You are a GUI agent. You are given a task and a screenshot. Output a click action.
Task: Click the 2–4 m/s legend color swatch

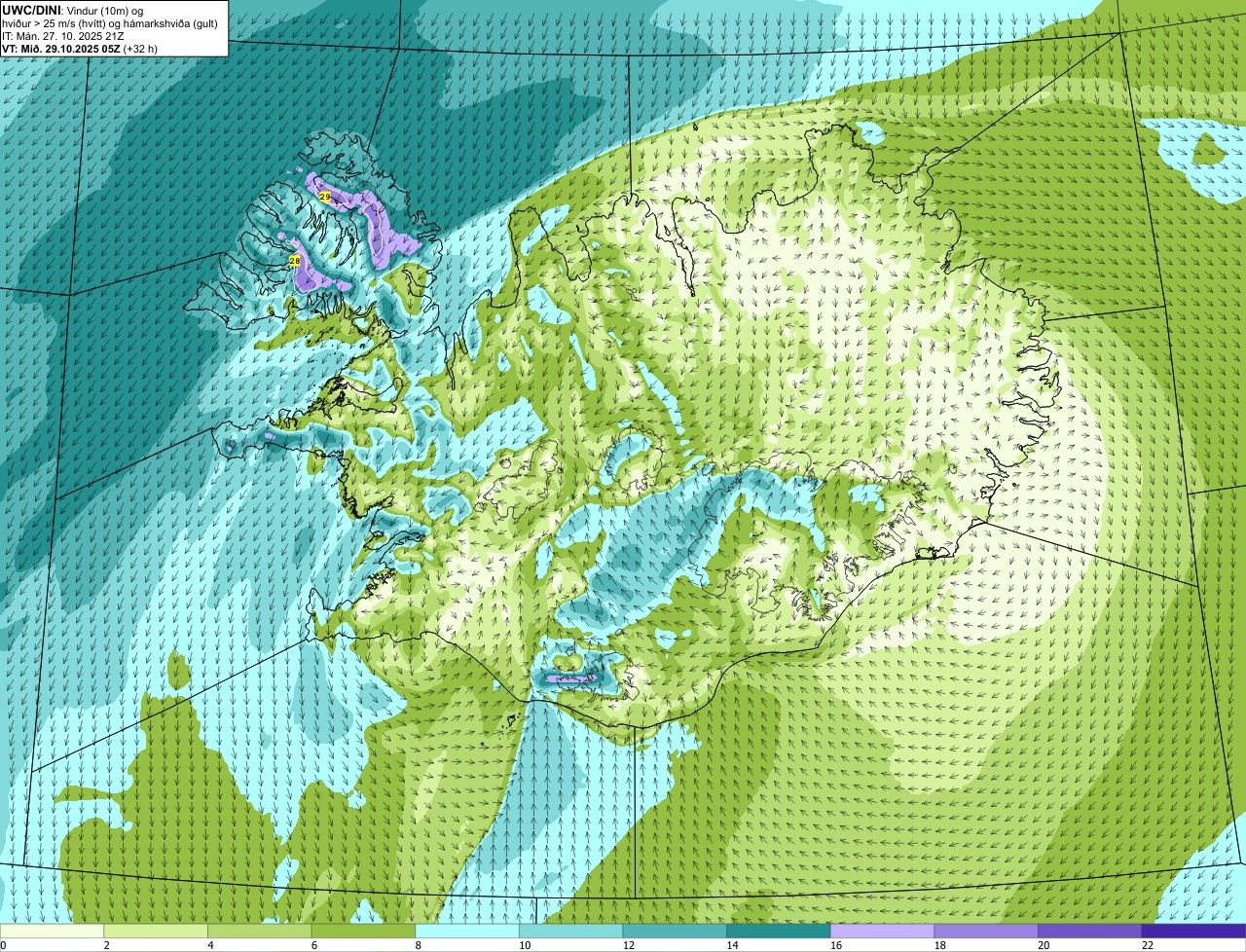point(156,931)
